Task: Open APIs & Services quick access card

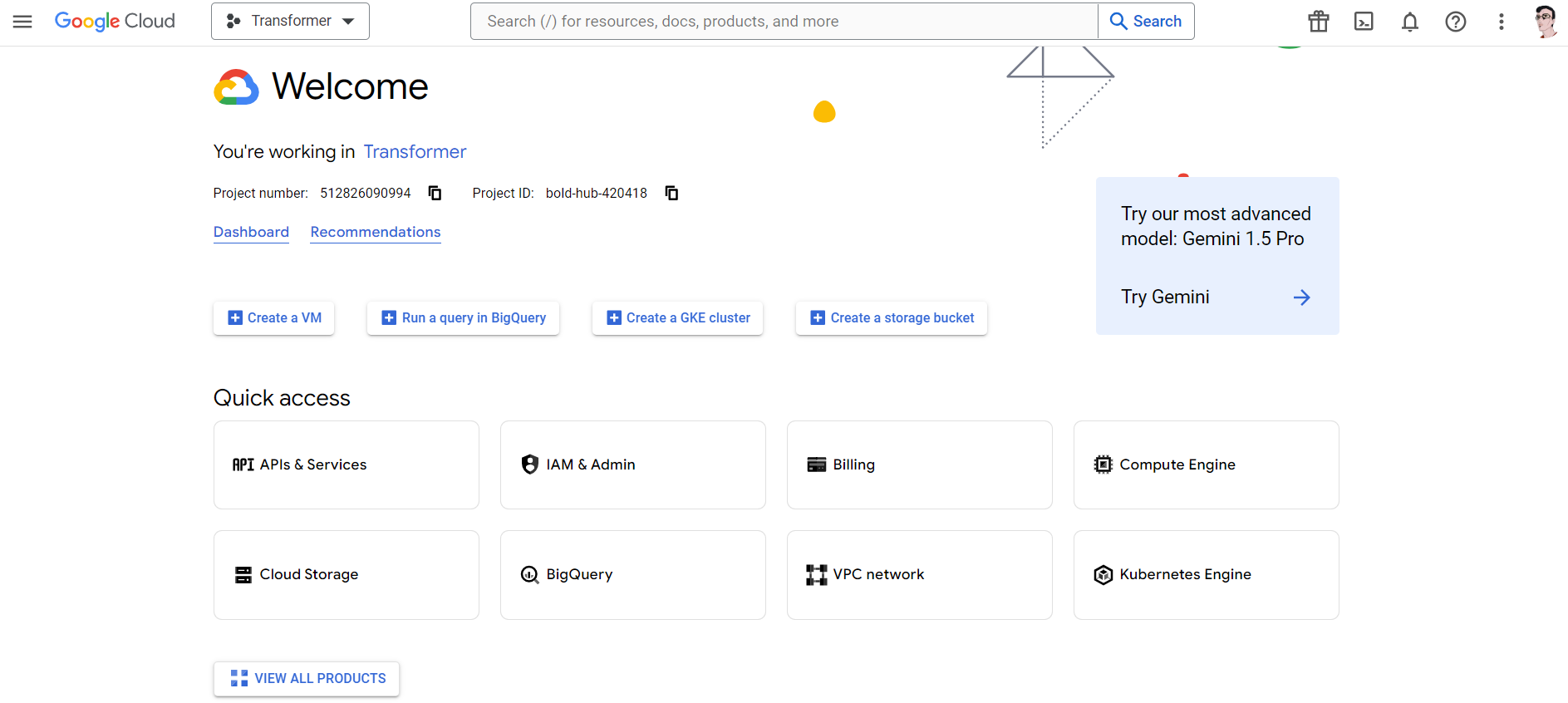Action: (347, 465)
